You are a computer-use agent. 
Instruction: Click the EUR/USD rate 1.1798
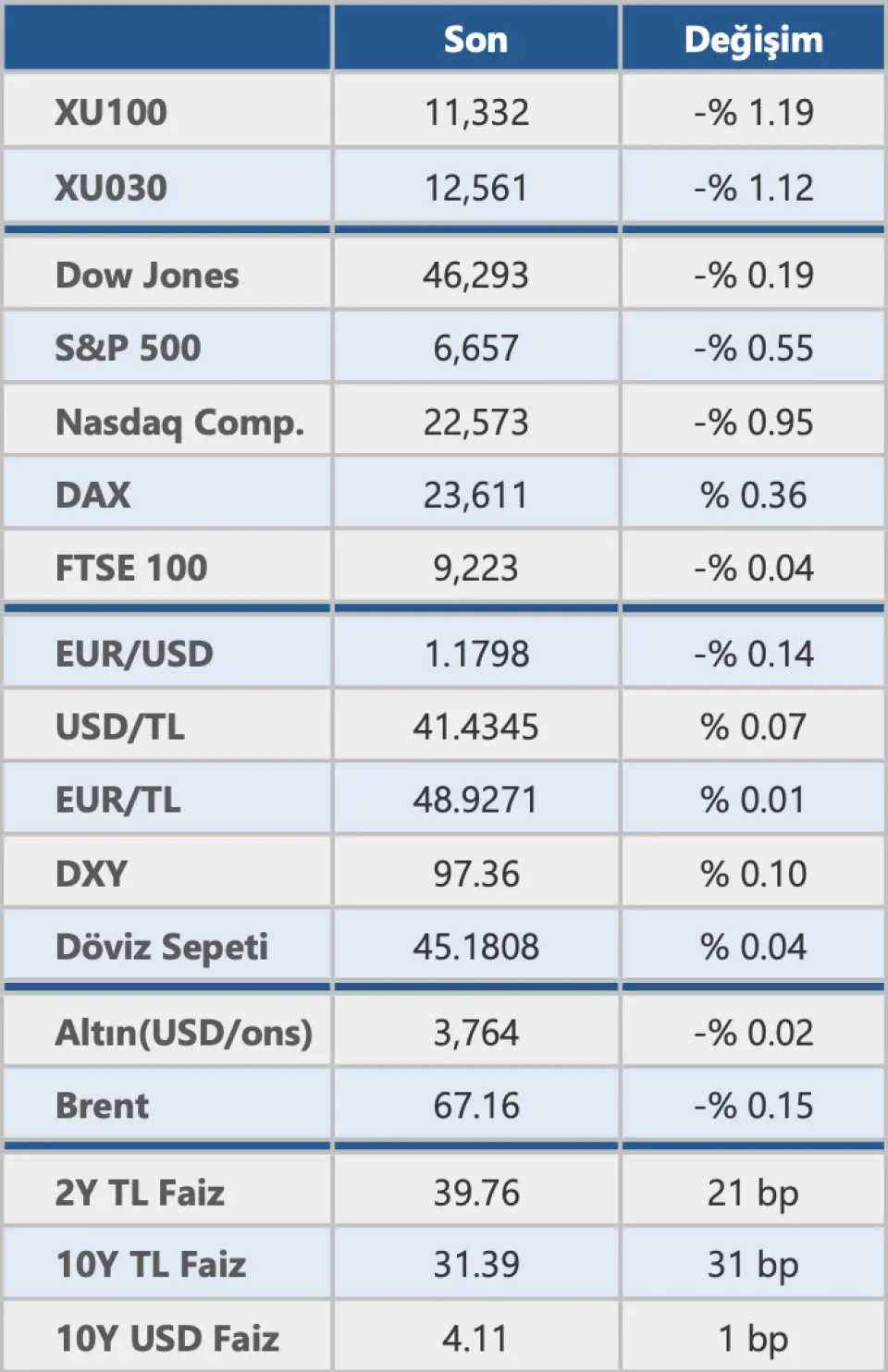point(475,655)
